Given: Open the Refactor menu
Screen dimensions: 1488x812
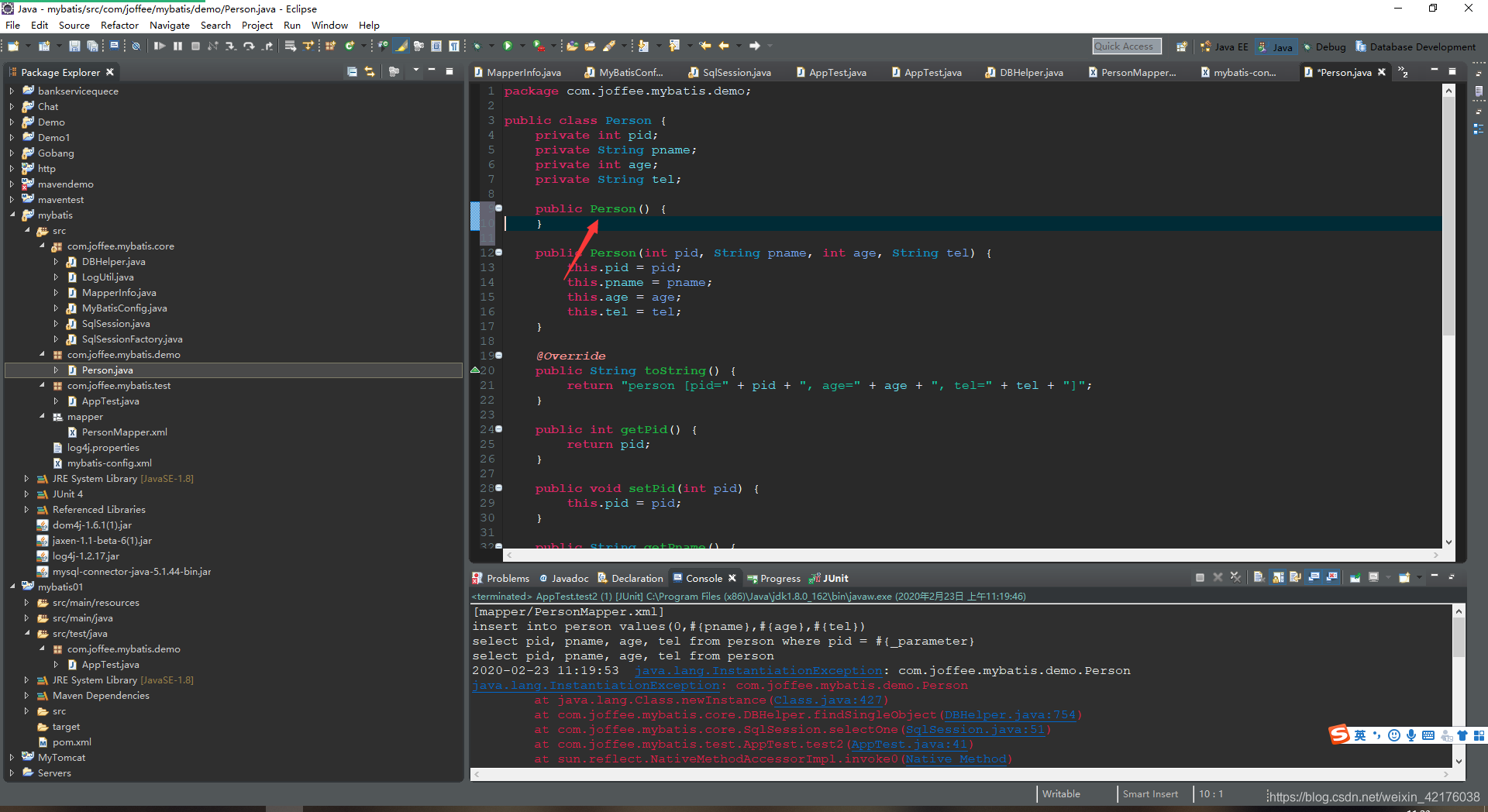Looking at the screenshot, I should pyautogui.click(x=119, y=25).
